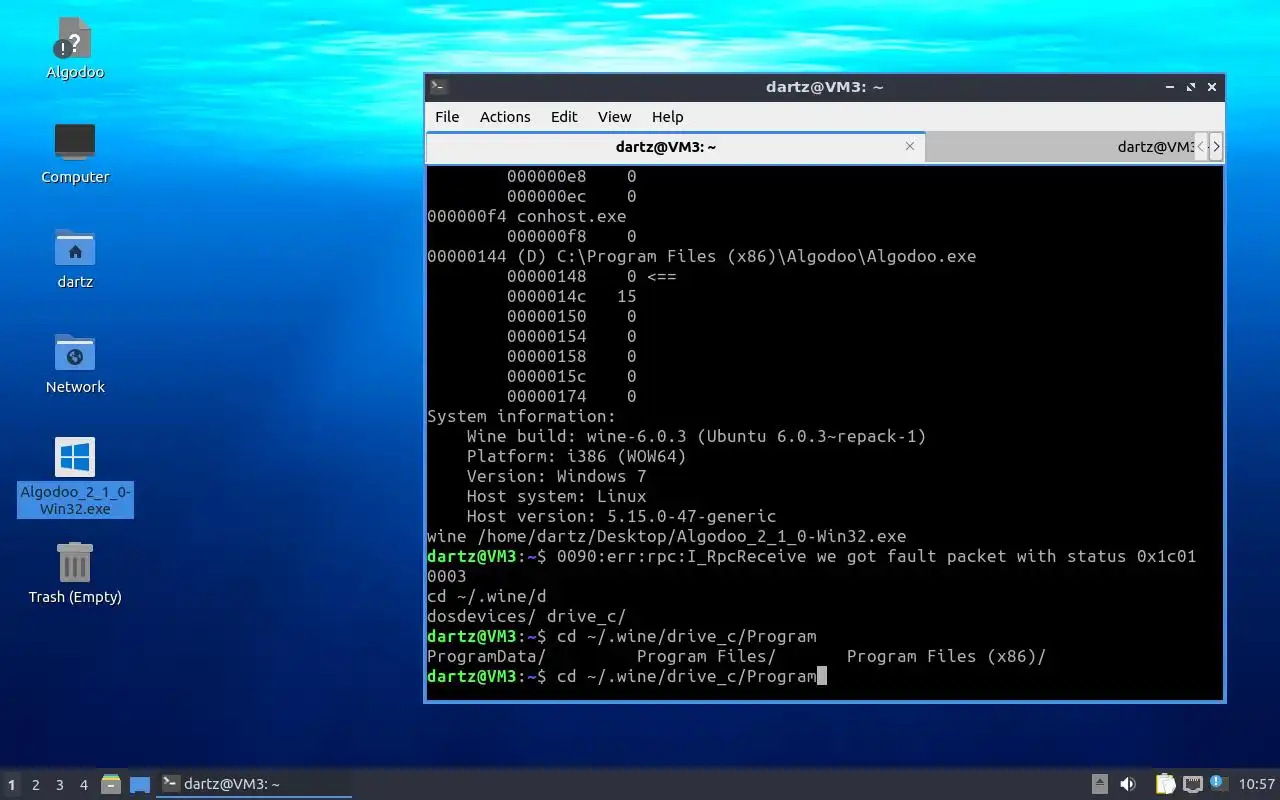1280x800 pixels.
Task: Open the volume control tray icon
Action: pos(1127,784)
